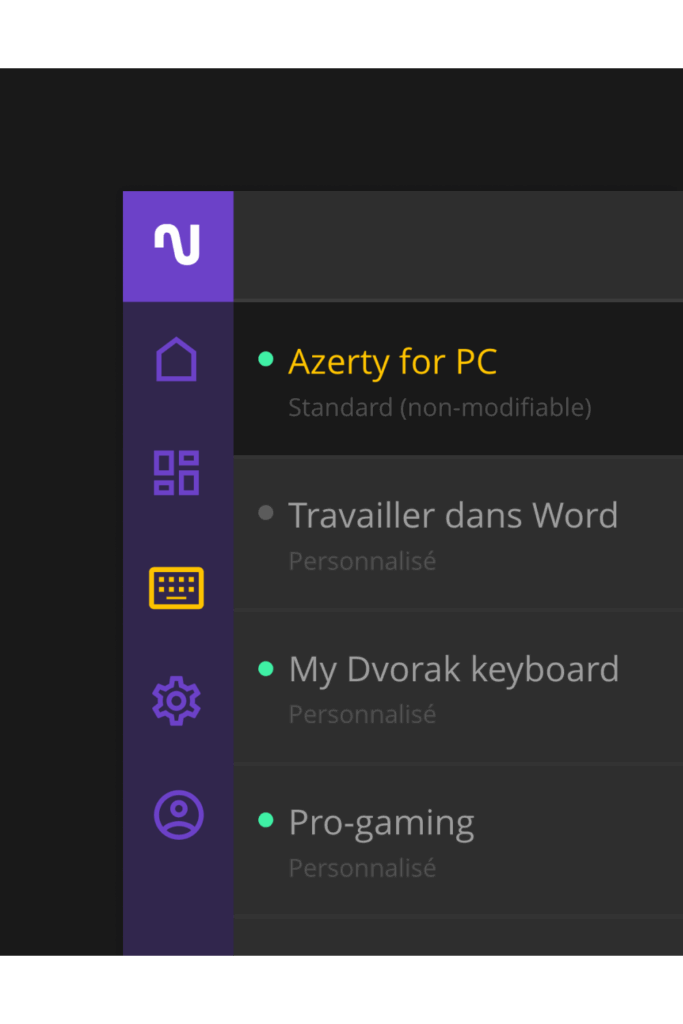Click the green dot beside Pro-gaming
This screenshot has height=1024, width=683.
pyautogui.click(x=266, y=820)
